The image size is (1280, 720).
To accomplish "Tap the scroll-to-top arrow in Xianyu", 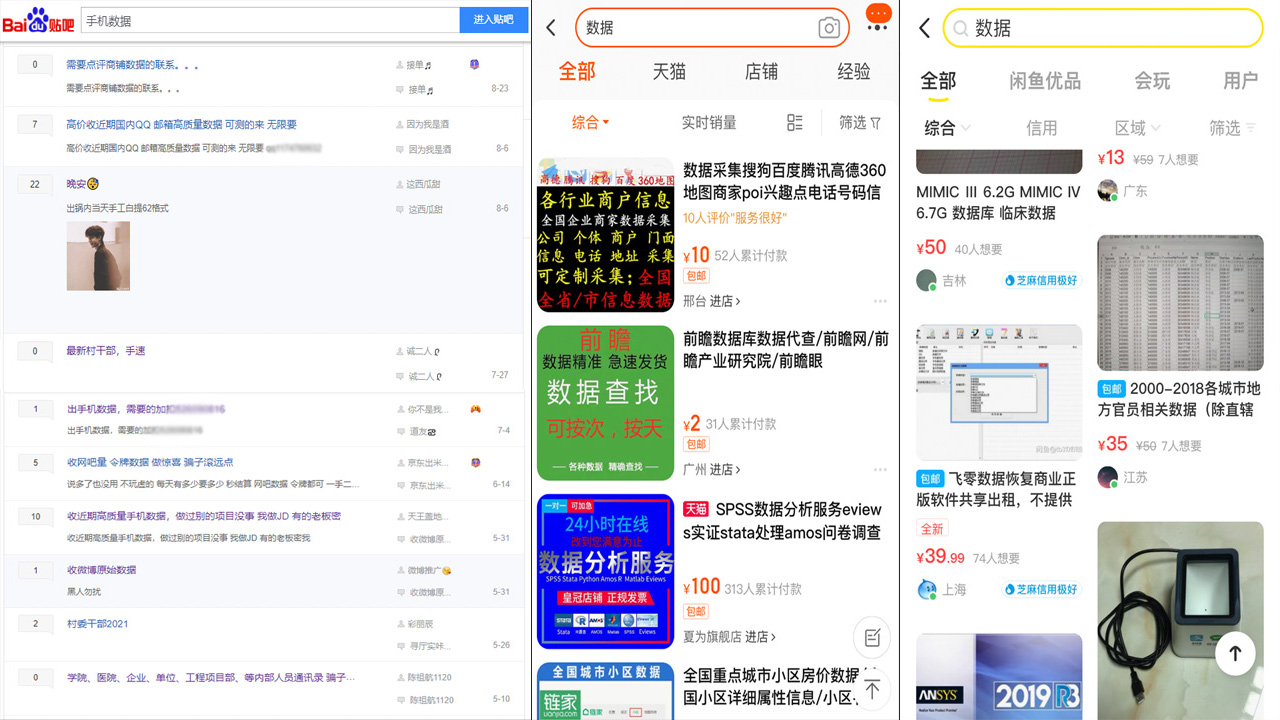I will click(x=1235, y=653).
